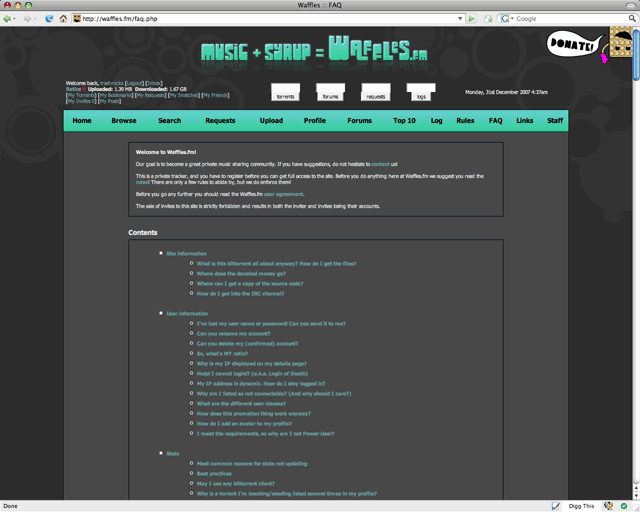Click the scrollbar down arrow

(x=636, y=496)
